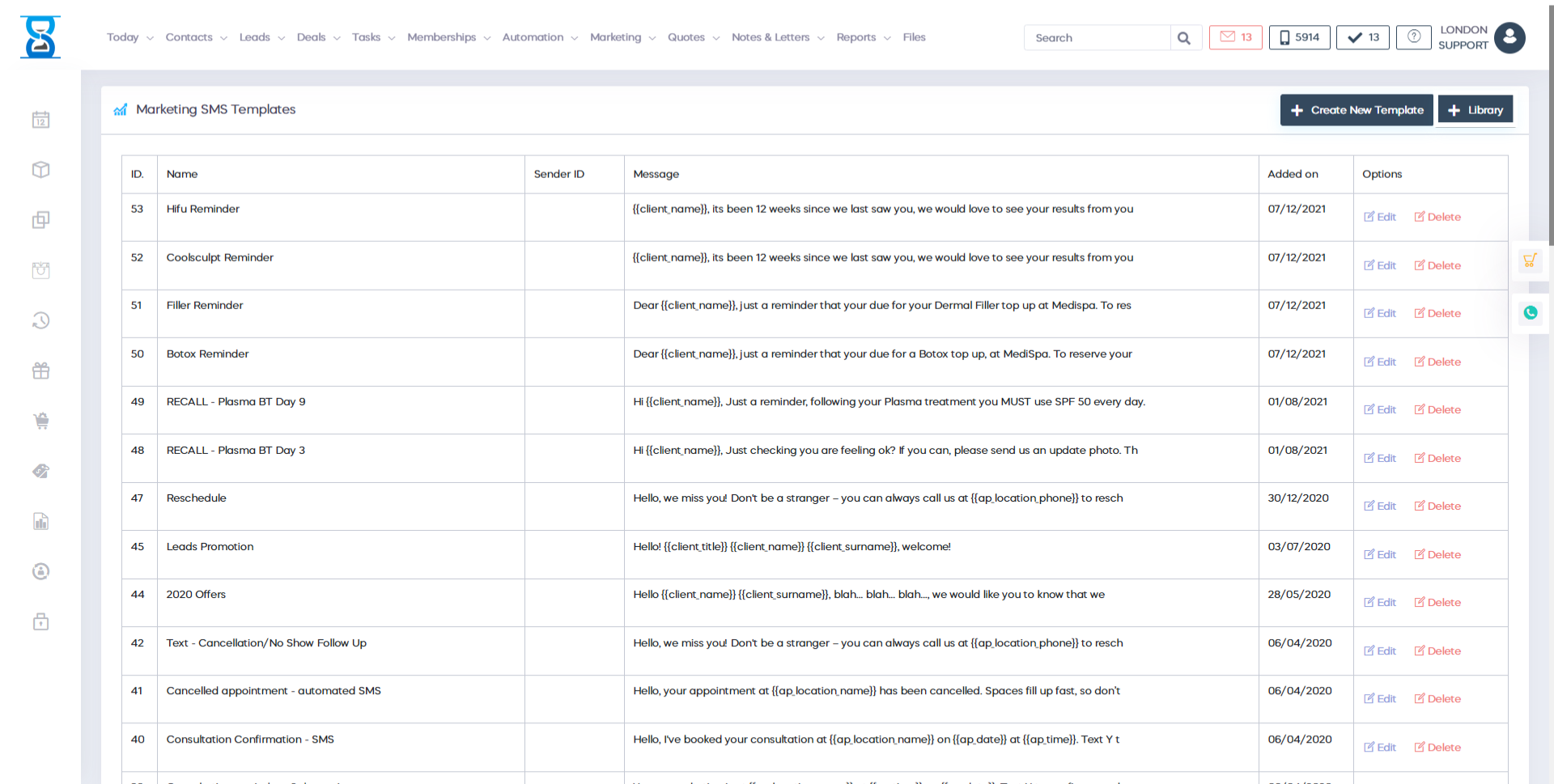The image size is (1554, 784).
Task: Click the magnifying glass search button
Action: pyautogui.click(x=1183, y=38)
